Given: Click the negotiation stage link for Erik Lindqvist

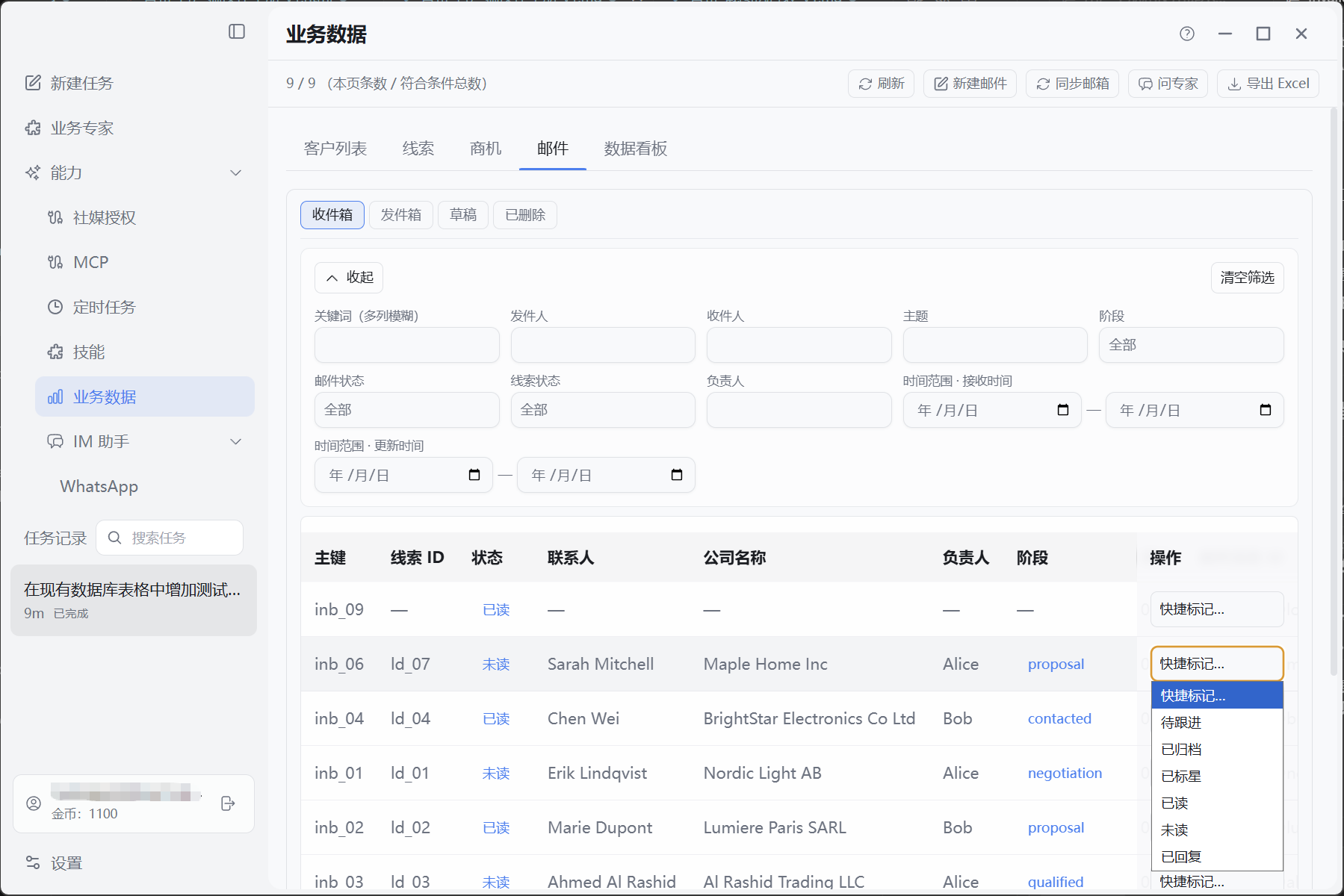Looking at the screenshot, I should [1065, 773].
